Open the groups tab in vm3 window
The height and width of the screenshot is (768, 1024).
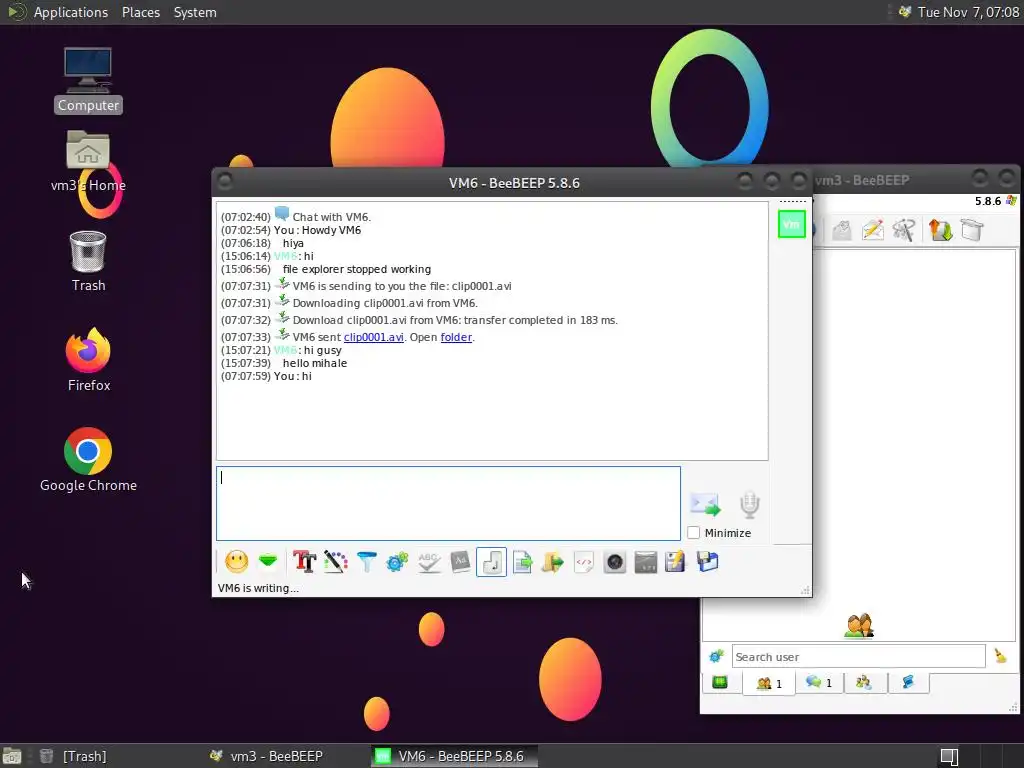point(864,682)
